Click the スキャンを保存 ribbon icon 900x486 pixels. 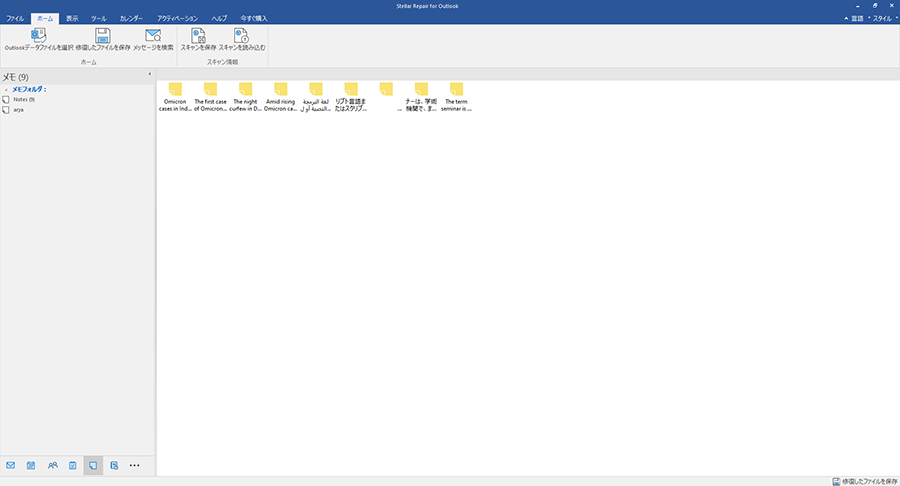pos(198,36)
